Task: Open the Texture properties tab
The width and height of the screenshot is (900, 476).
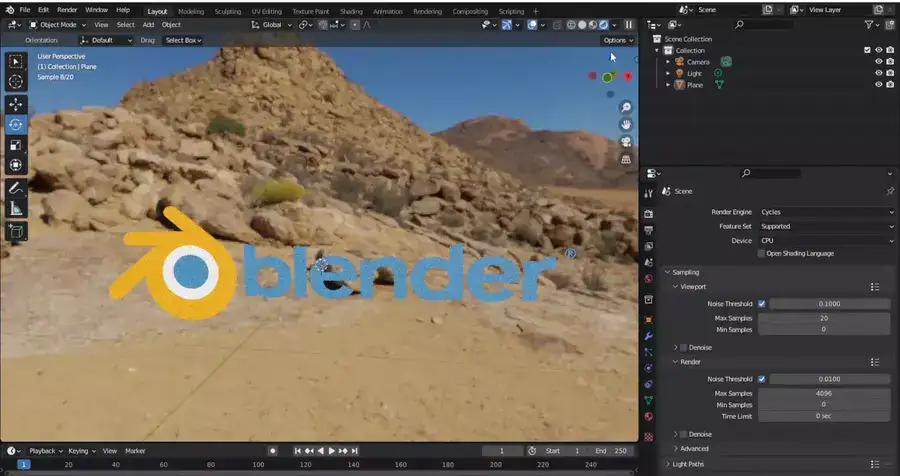Action: tap(649, 437)
